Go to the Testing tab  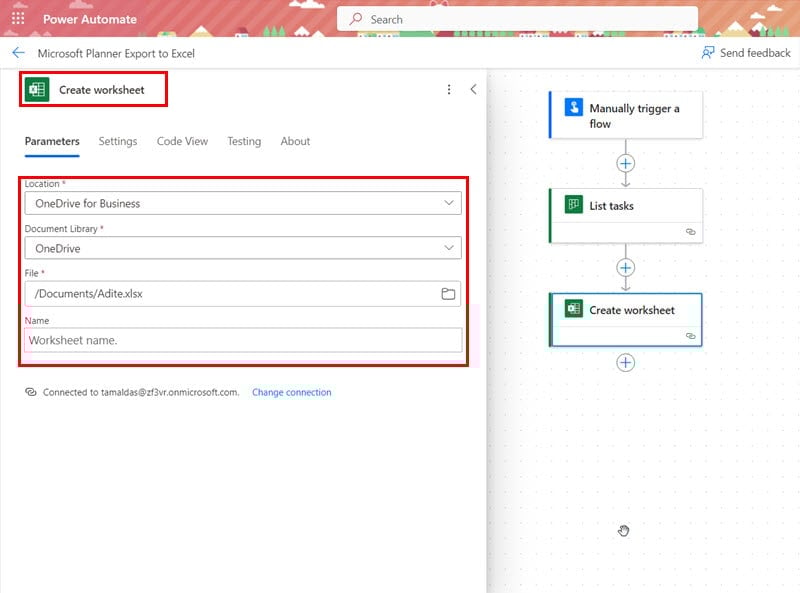(x=243, y=141)
